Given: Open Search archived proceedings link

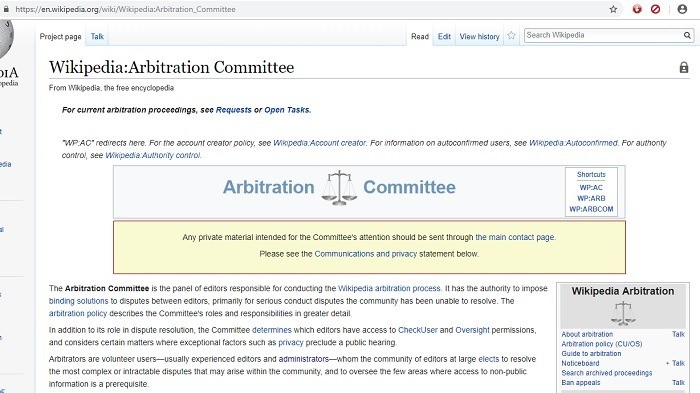Looking at the screenshot, I should [x=607, y=373].
